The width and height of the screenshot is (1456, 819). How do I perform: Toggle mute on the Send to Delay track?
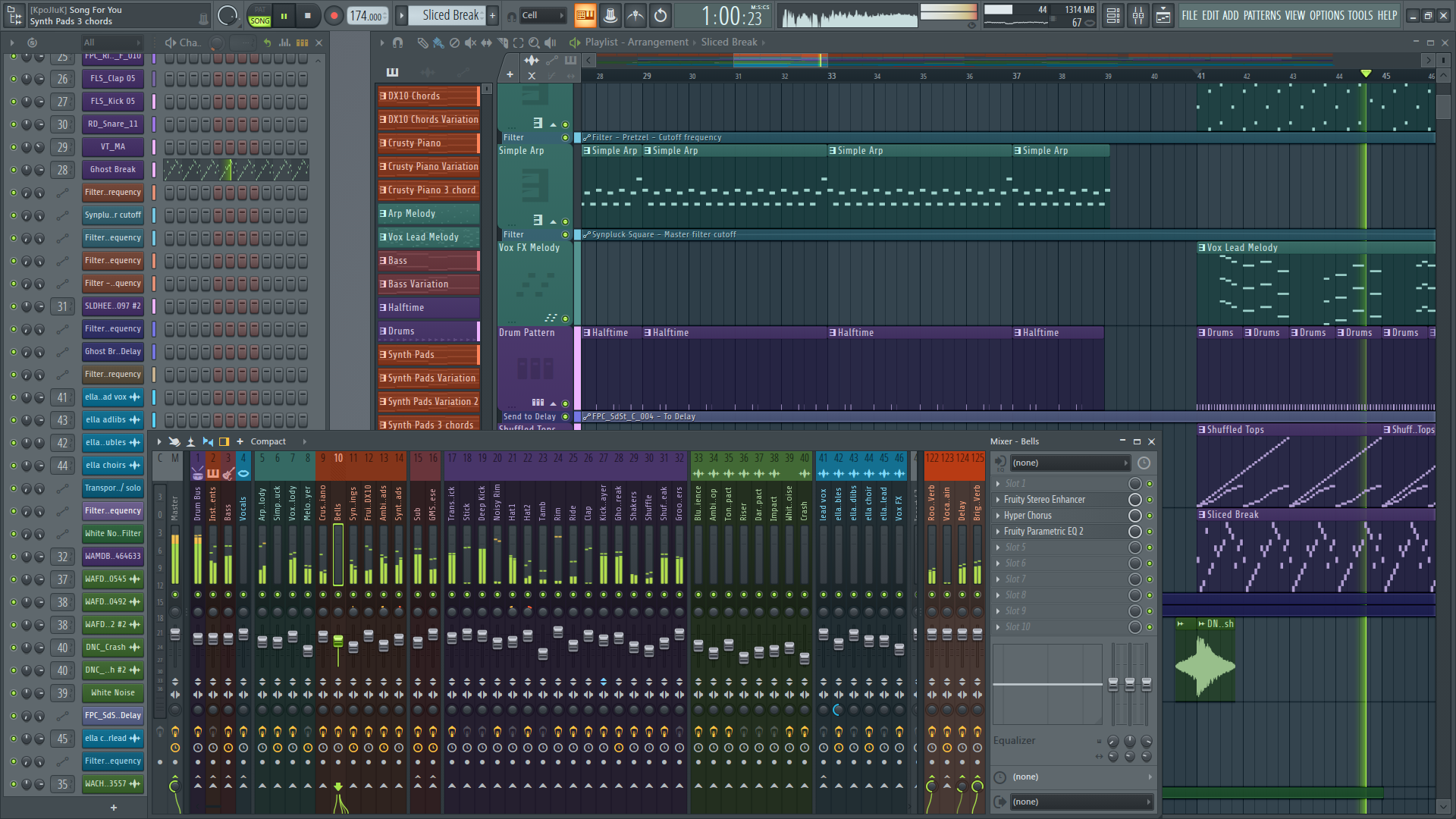click(x=565, y=416)
